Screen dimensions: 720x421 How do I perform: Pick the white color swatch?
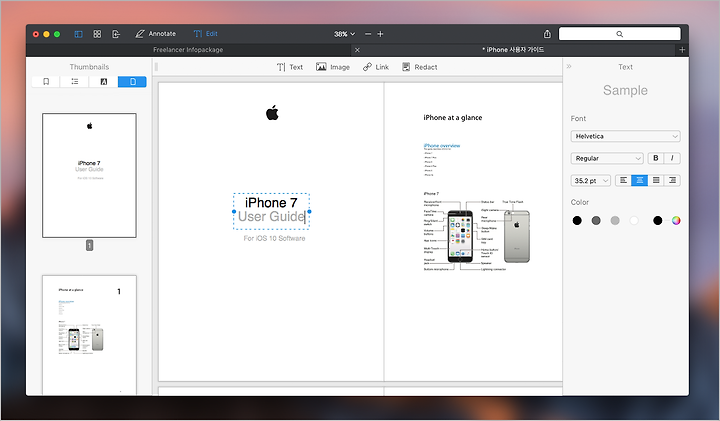[x=634, y=221]
